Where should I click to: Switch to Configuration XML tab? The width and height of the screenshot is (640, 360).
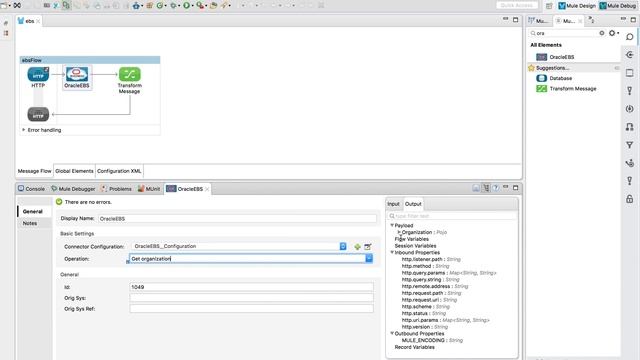click(x=119, y=171)
